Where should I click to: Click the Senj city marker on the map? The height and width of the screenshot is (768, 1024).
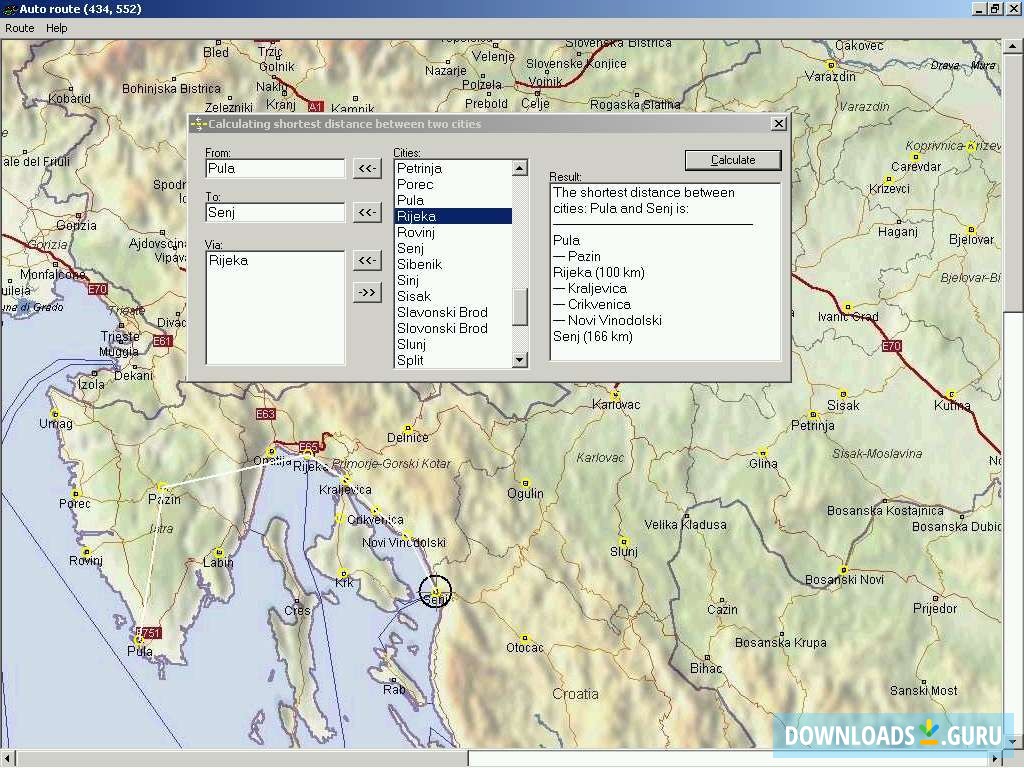[x=436, y=592]
